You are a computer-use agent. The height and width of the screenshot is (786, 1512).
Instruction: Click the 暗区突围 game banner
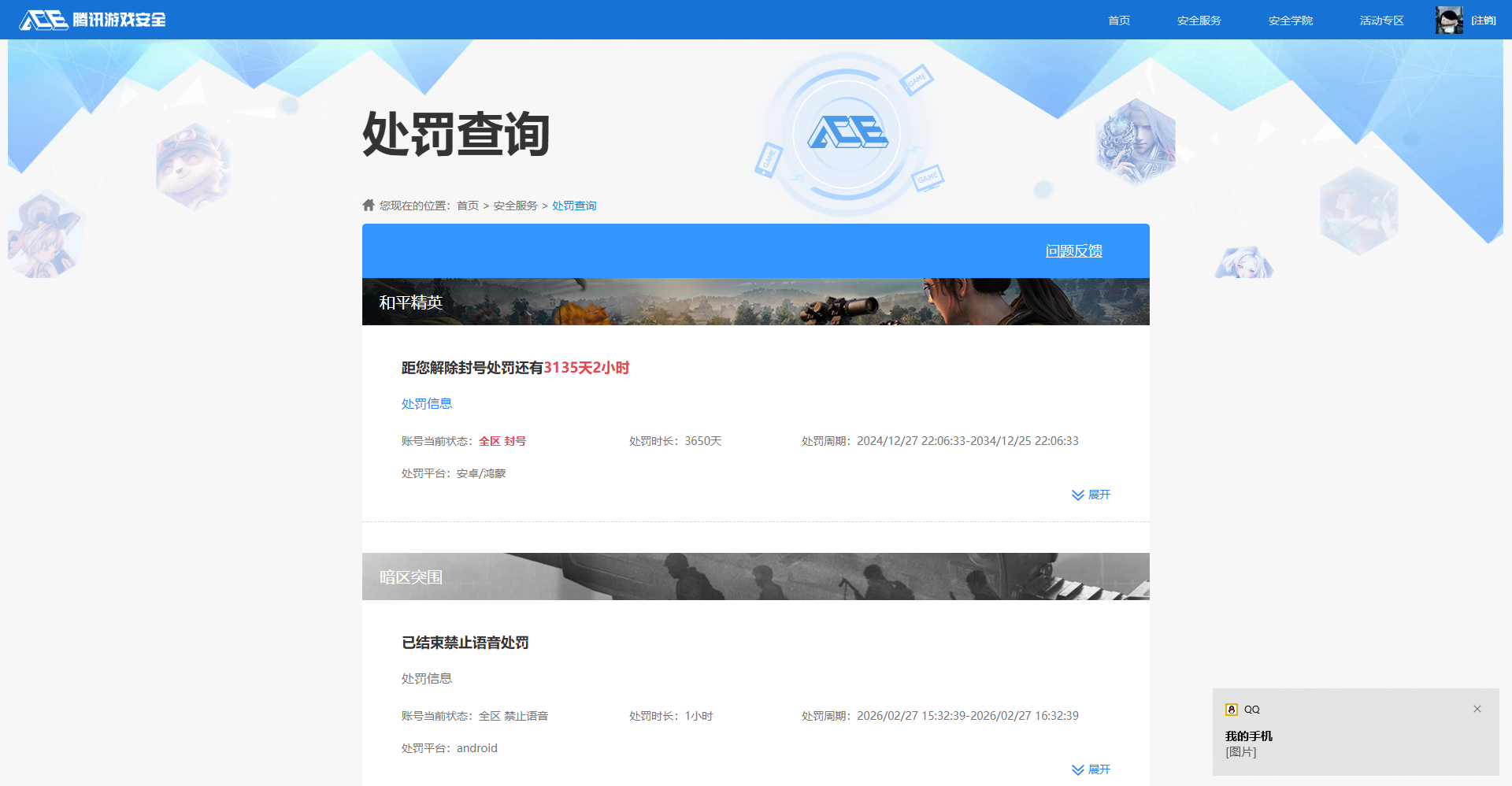point(756,577)
